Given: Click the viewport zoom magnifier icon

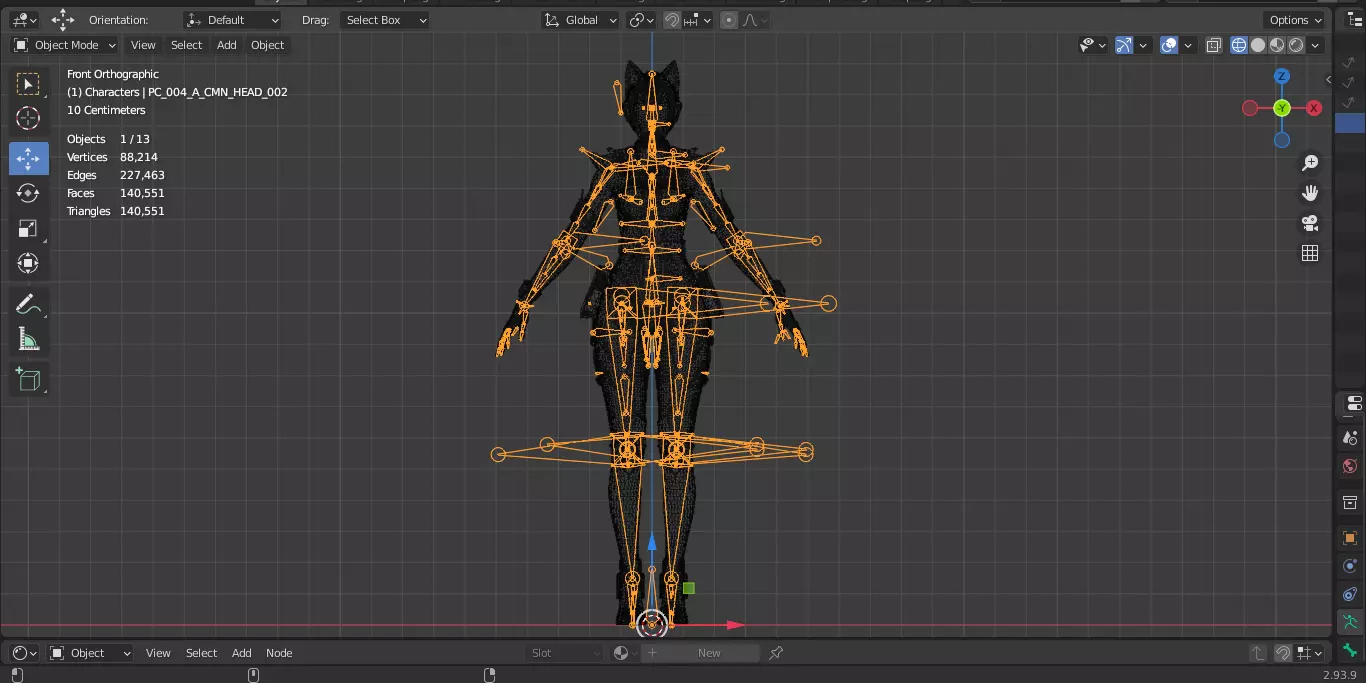Looking at the screenshot, I should [1310, 163].
